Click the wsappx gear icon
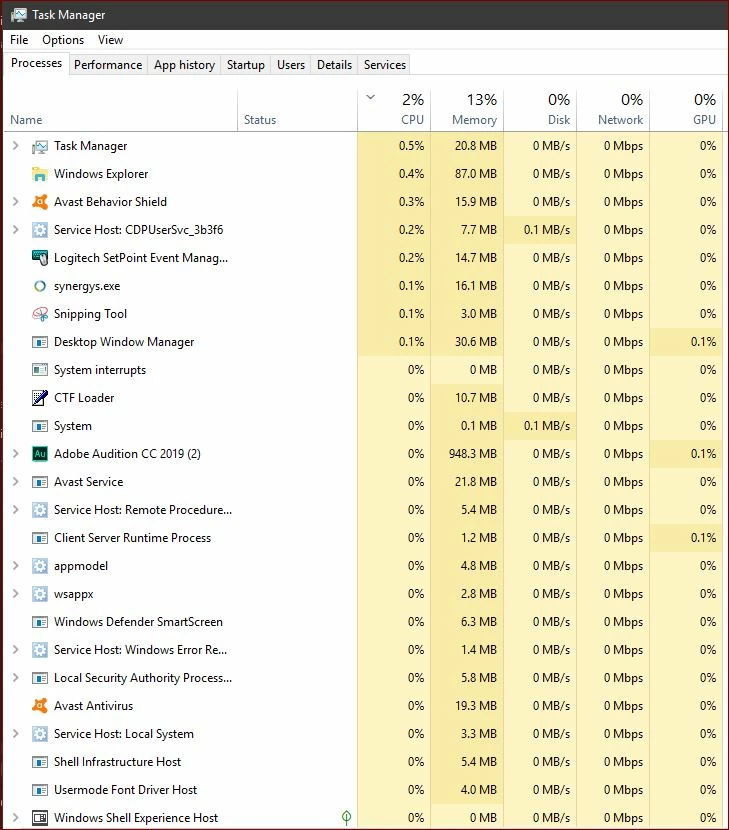Viewport: 729px width, 830px height. tap(40, 594)
